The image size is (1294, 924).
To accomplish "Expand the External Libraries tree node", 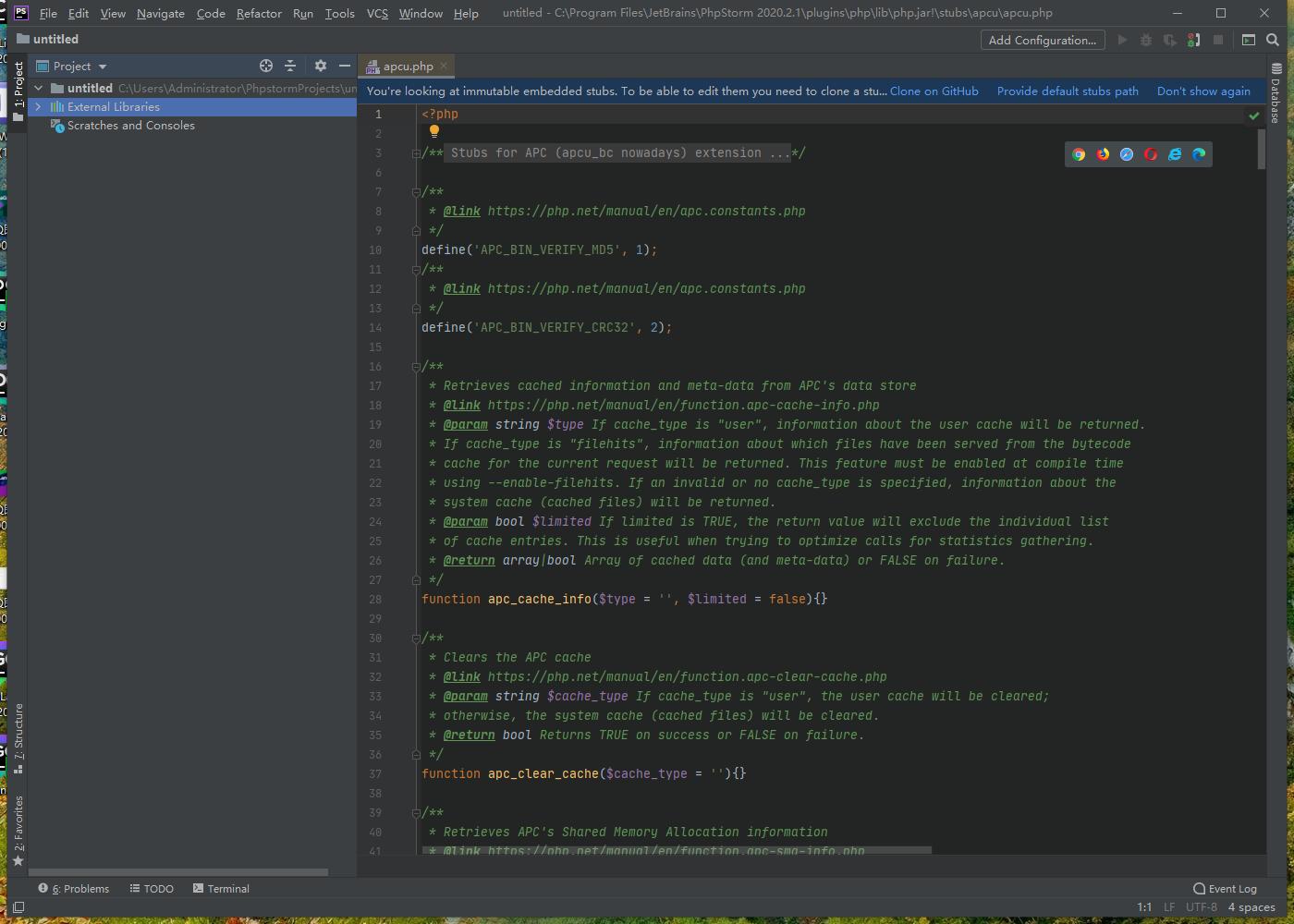I will pyautogui.click(x=39, y=107).
